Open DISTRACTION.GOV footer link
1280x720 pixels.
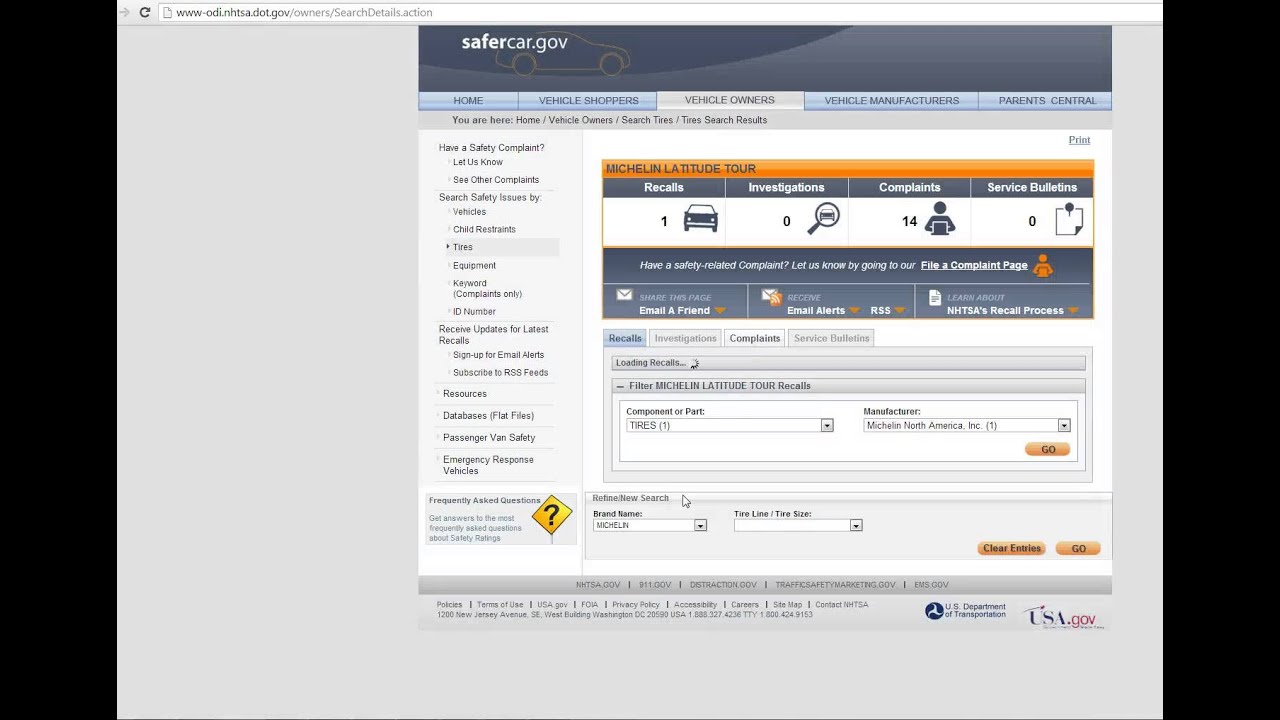pos(723,585)
